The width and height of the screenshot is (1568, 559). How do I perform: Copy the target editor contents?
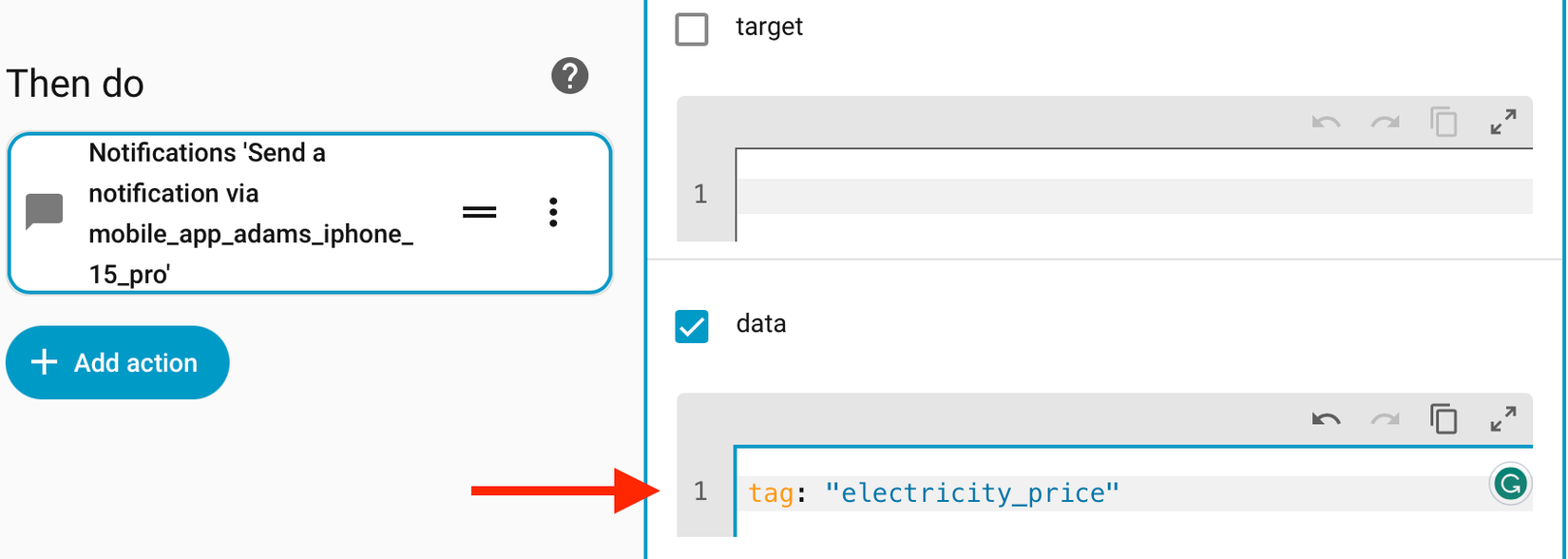pyautogui.click(x=1444, y=122)
